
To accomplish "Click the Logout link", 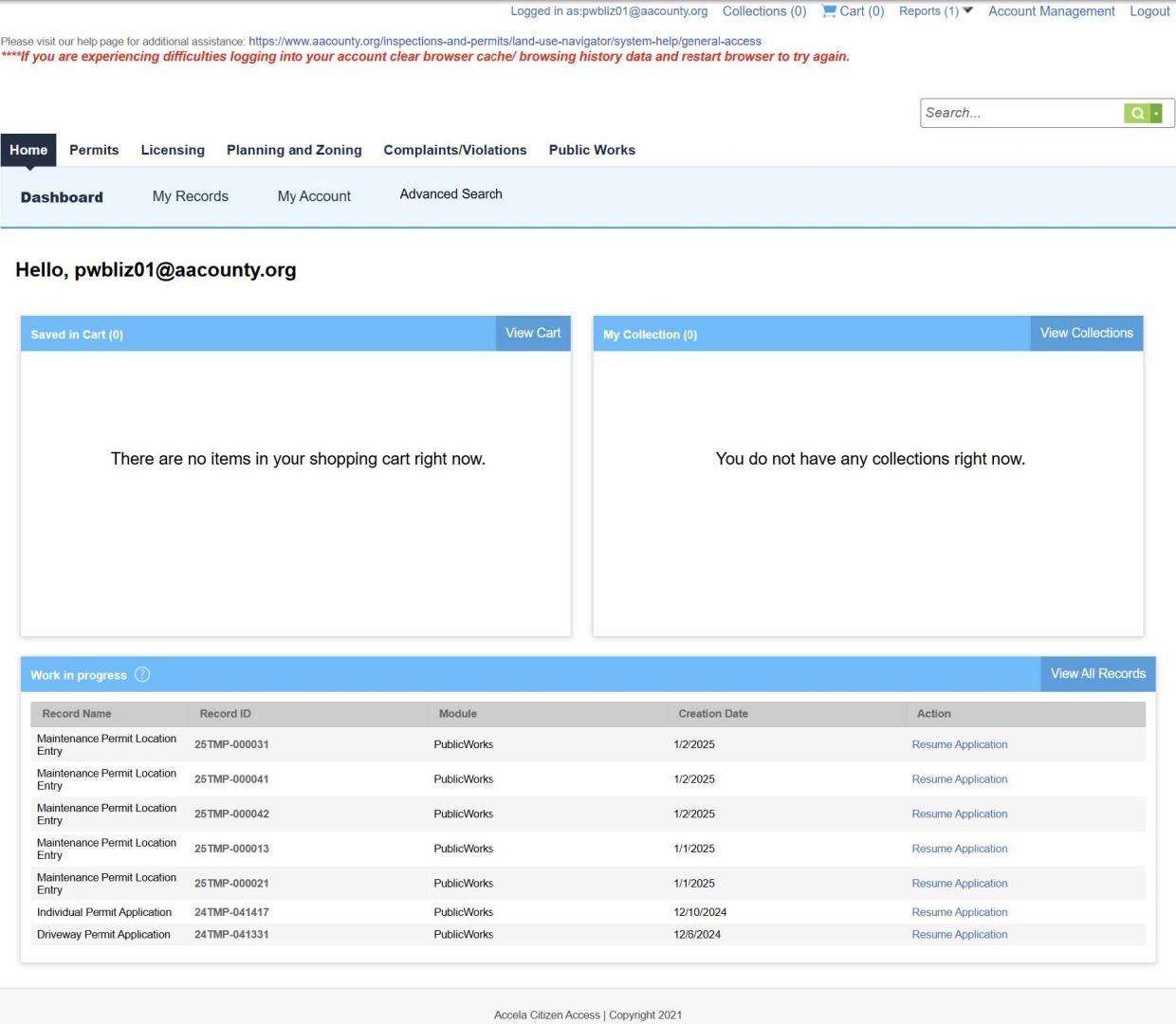I will (1149, 11).
